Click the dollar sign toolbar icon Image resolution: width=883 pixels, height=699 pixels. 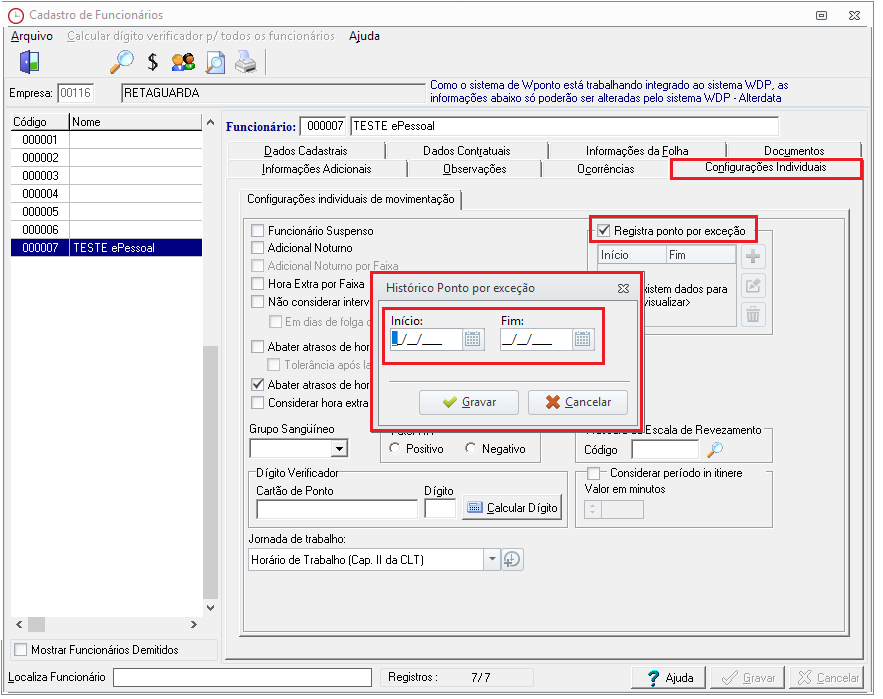[153, 62]
